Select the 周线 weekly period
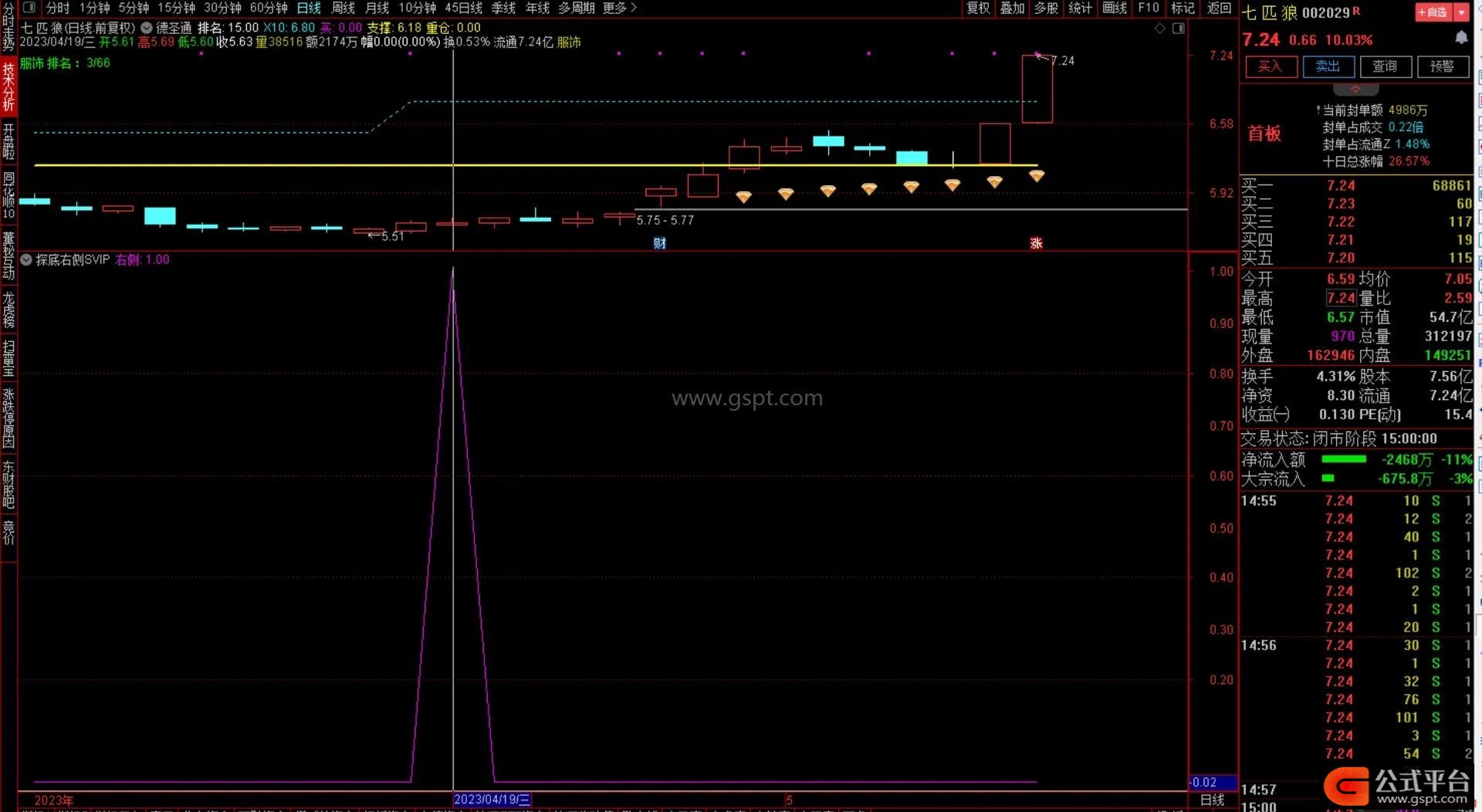The width and height of the screenshot is (1482, 812). pos(343,8)
